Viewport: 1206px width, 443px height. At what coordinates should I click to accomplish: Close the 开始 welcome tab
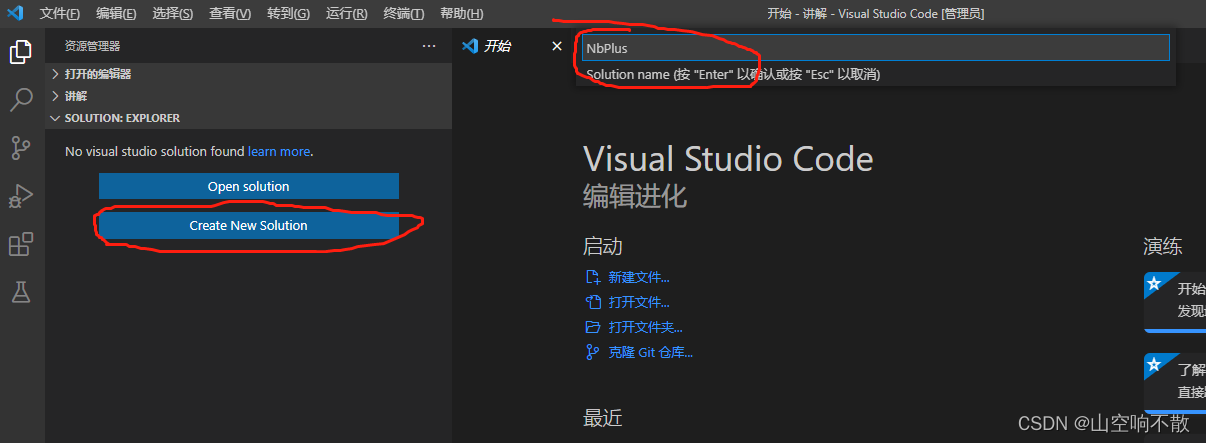(x=557, y=46)
